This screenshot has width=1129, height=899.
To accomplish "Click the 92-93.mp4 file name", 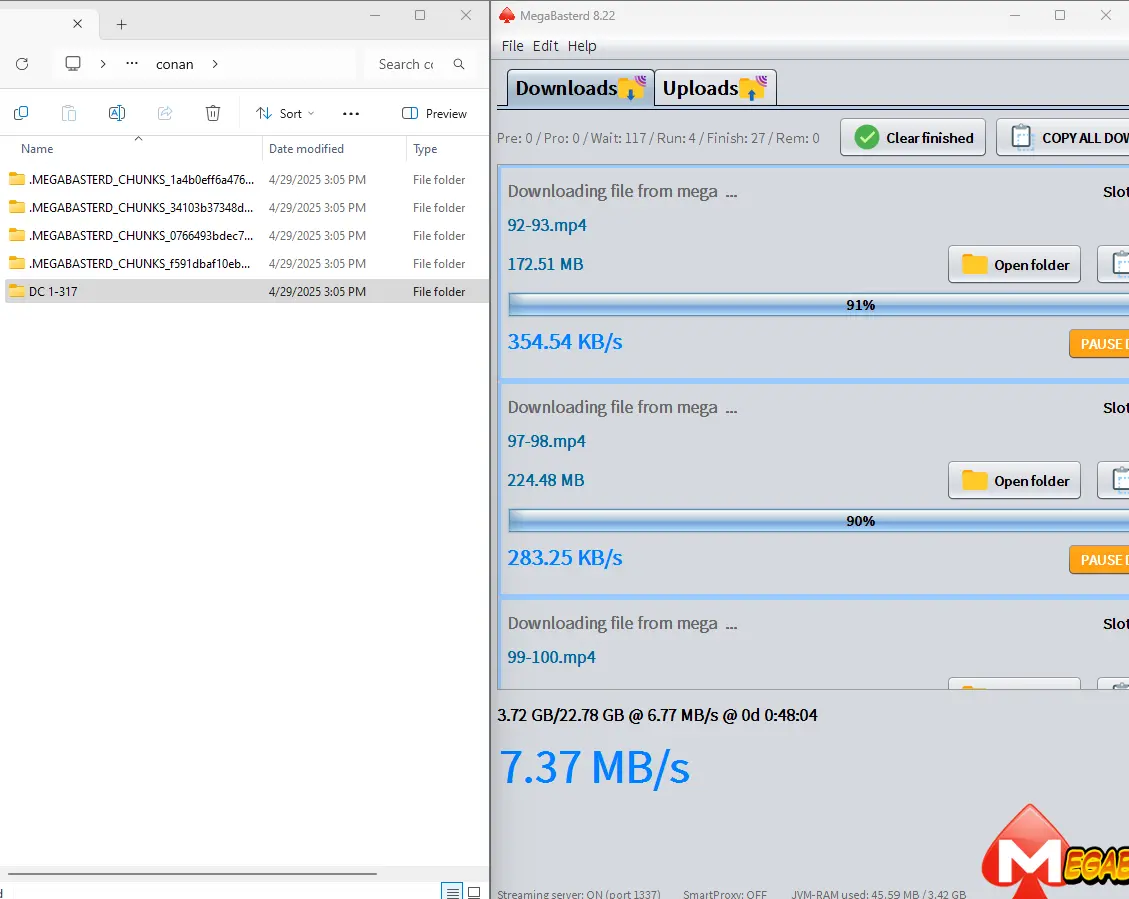I will click(x=547, y=225).
